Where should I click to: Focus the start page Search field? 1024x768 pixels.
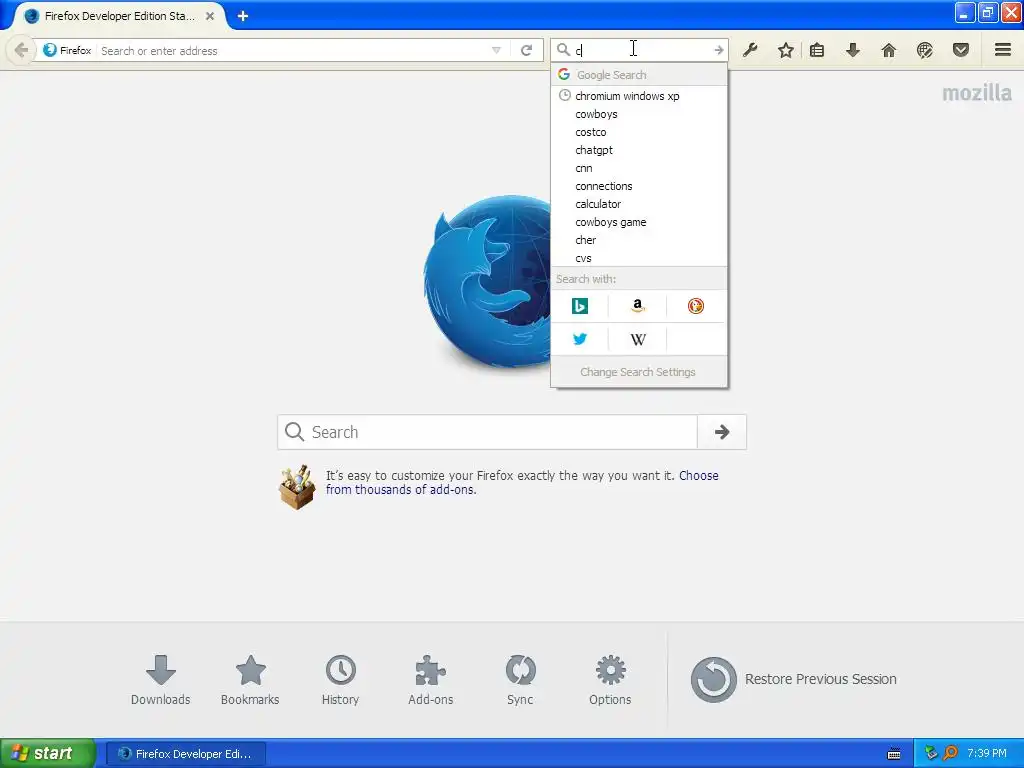[487, 432]
